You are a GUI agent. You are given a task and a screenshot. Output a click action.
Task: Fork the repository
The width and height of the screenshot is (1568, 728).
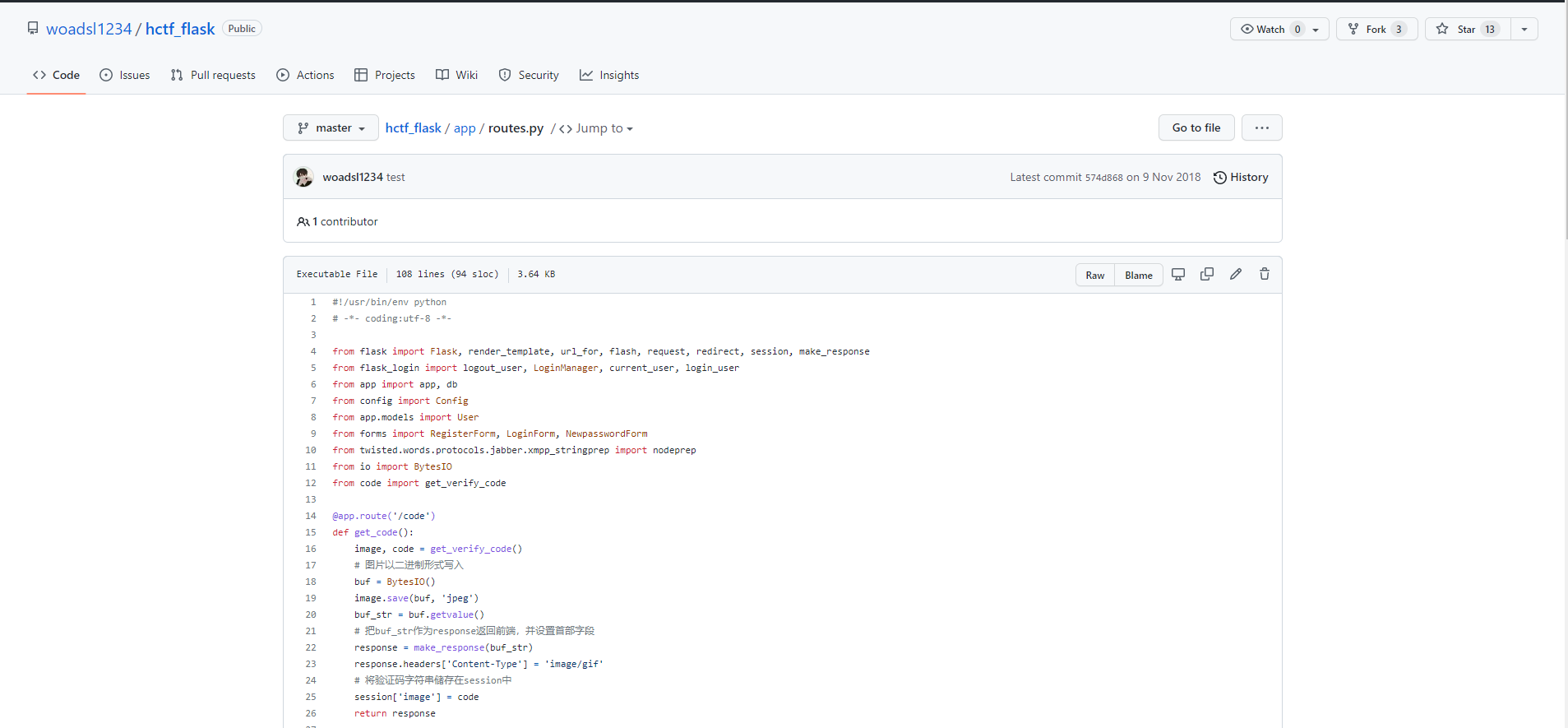[x=1376, y=30]
